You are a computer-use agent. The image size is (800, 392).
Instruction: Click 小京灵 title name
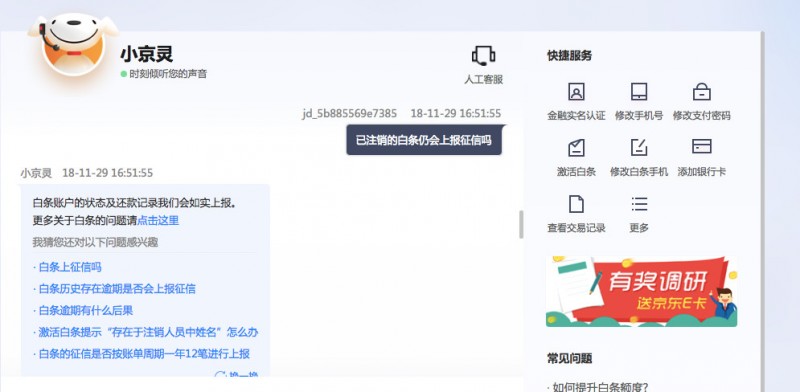147,54
